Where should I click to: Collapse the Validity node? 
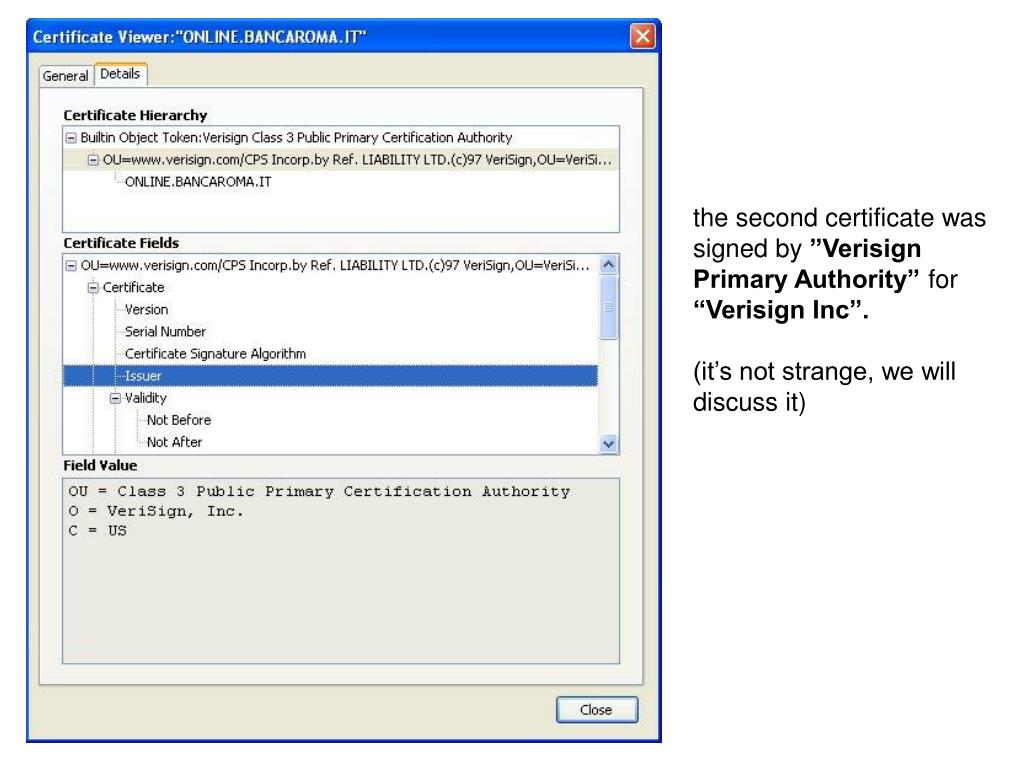tap(116, 398)
